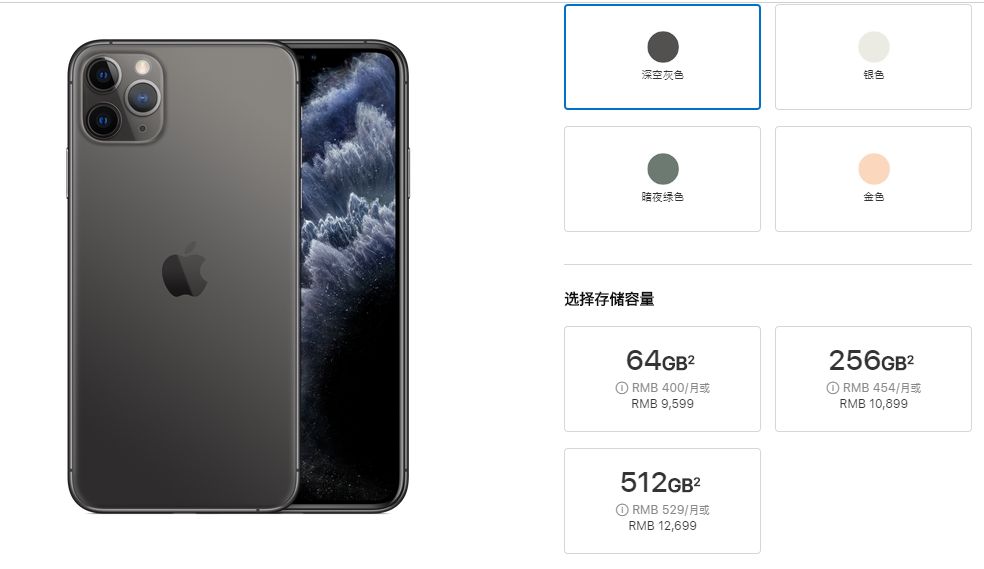Image resolution: width=984 pixels, height=569 pixels.
Task: Click the RMB 12,699 price
Action: tap(662, 526)
